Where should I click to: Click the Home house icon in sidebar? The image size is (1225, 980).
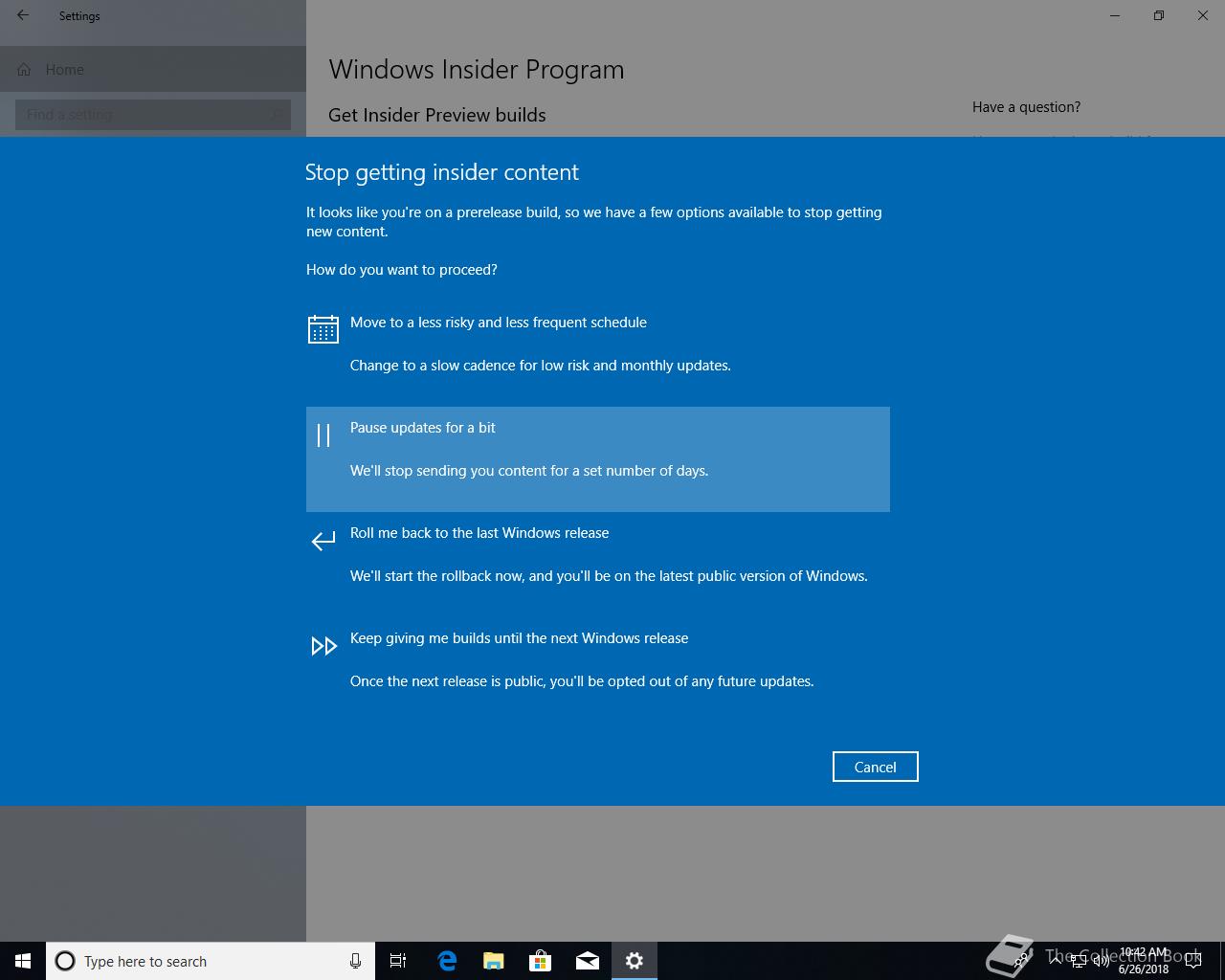click(24, 69)
